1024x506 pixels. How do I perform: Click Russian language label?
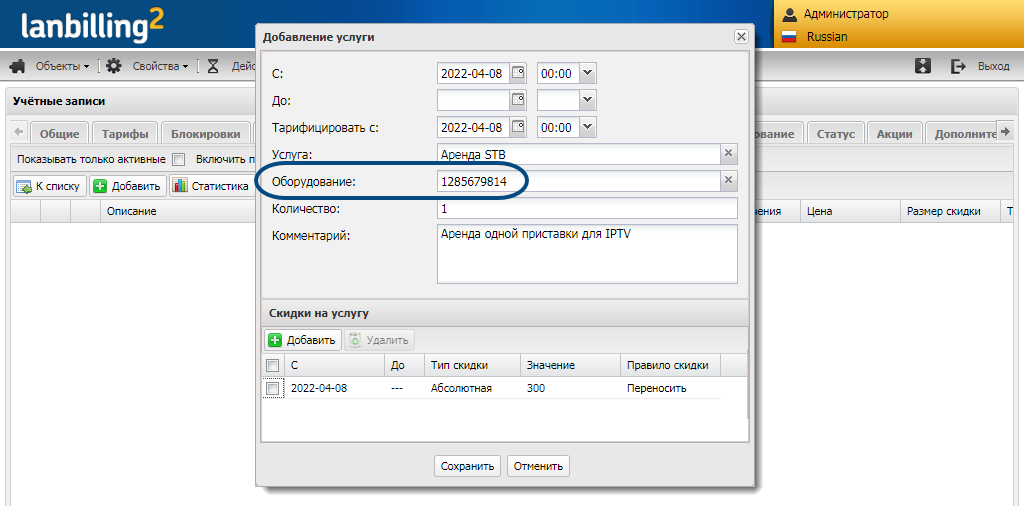click(x=827, y=37)
